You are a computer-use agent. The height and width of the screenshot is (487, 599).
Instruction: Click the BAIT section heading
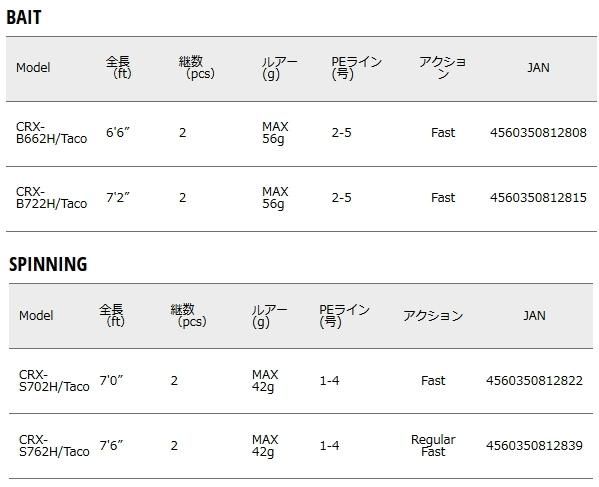click(24, 17)
